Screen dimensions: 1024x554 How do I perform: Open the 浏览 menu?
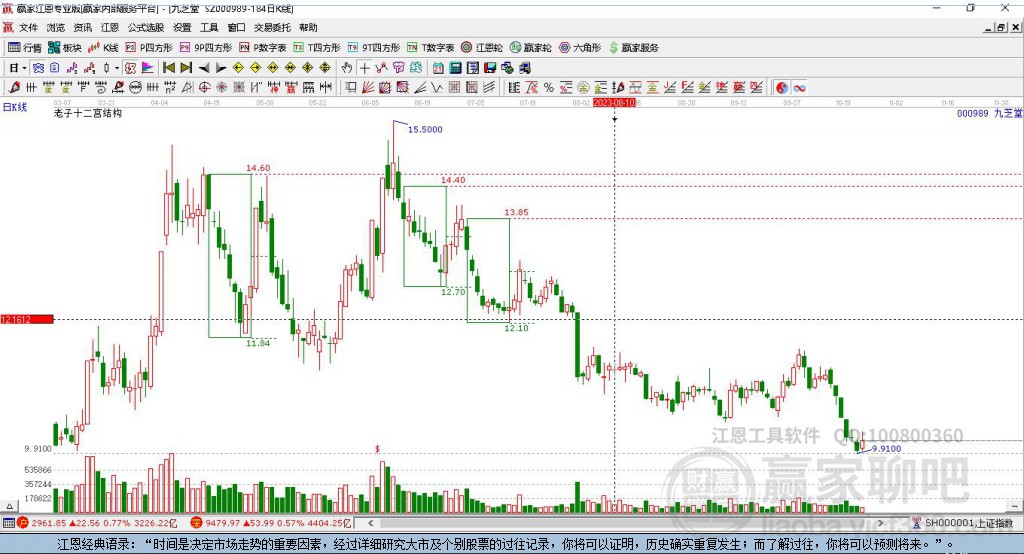(56, 27)
